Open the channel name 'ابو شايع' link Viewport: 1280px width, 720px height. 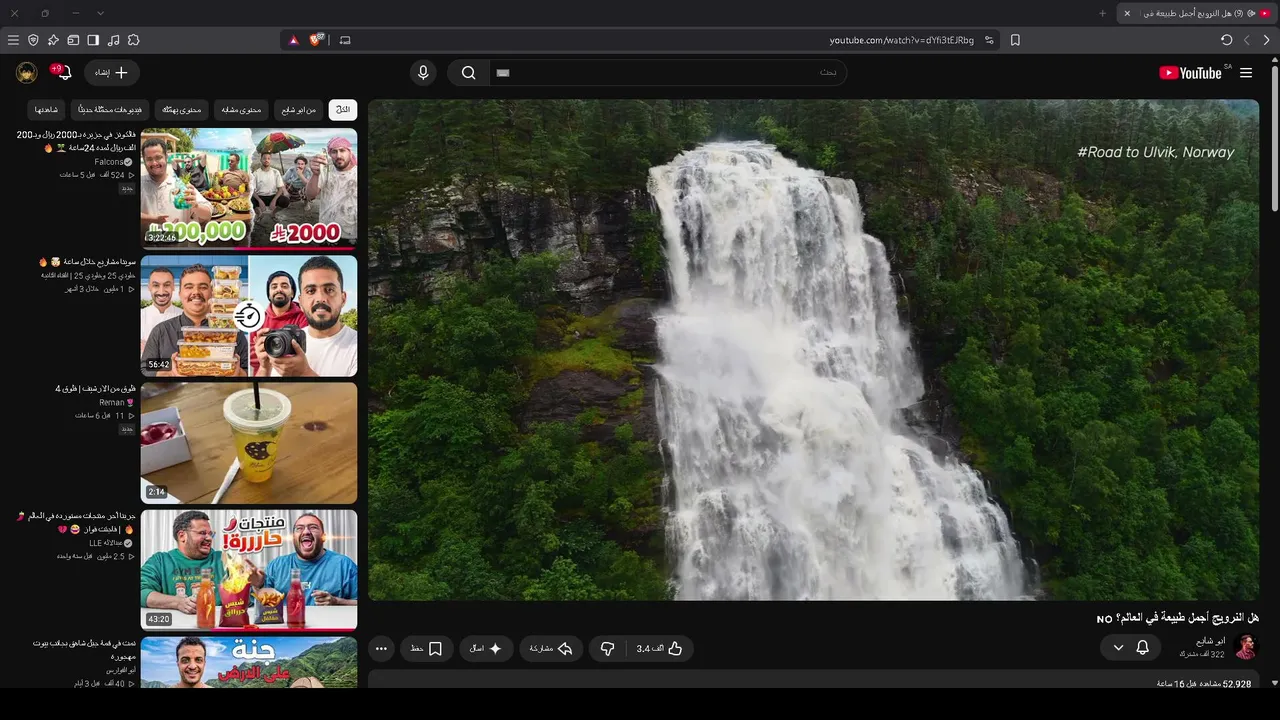coord(1211,641)
